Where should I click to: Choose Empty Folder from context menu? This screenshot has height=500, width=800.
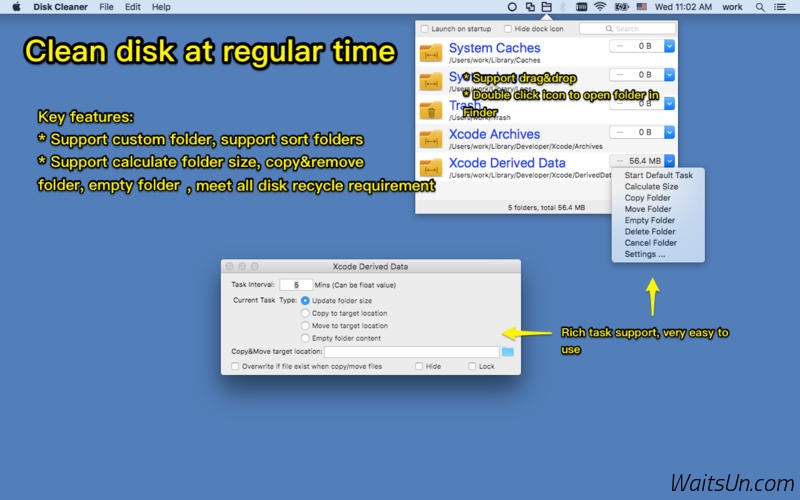coord(658,220)
